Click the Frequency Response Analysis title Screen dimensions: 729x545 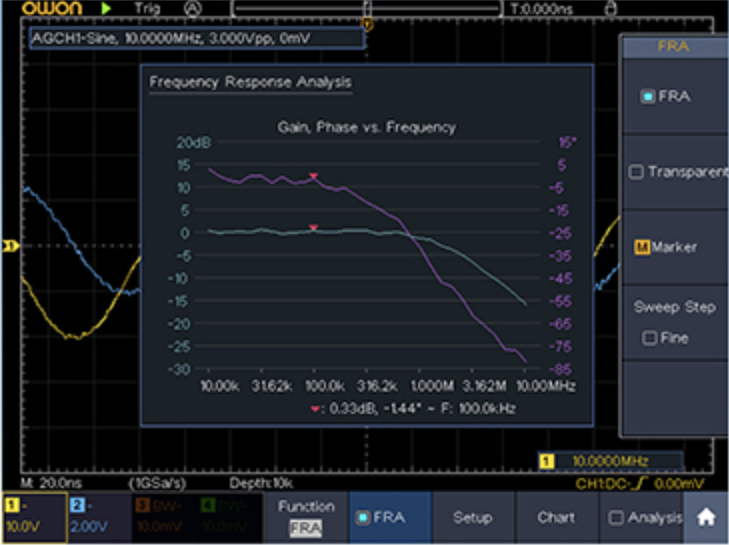250,82
